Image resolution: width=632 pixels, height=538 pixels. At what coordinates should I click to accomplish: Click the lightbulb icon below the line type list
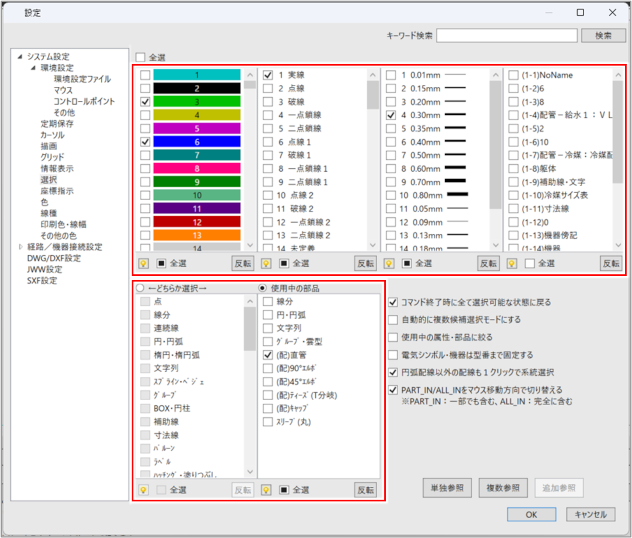point(267,263)
